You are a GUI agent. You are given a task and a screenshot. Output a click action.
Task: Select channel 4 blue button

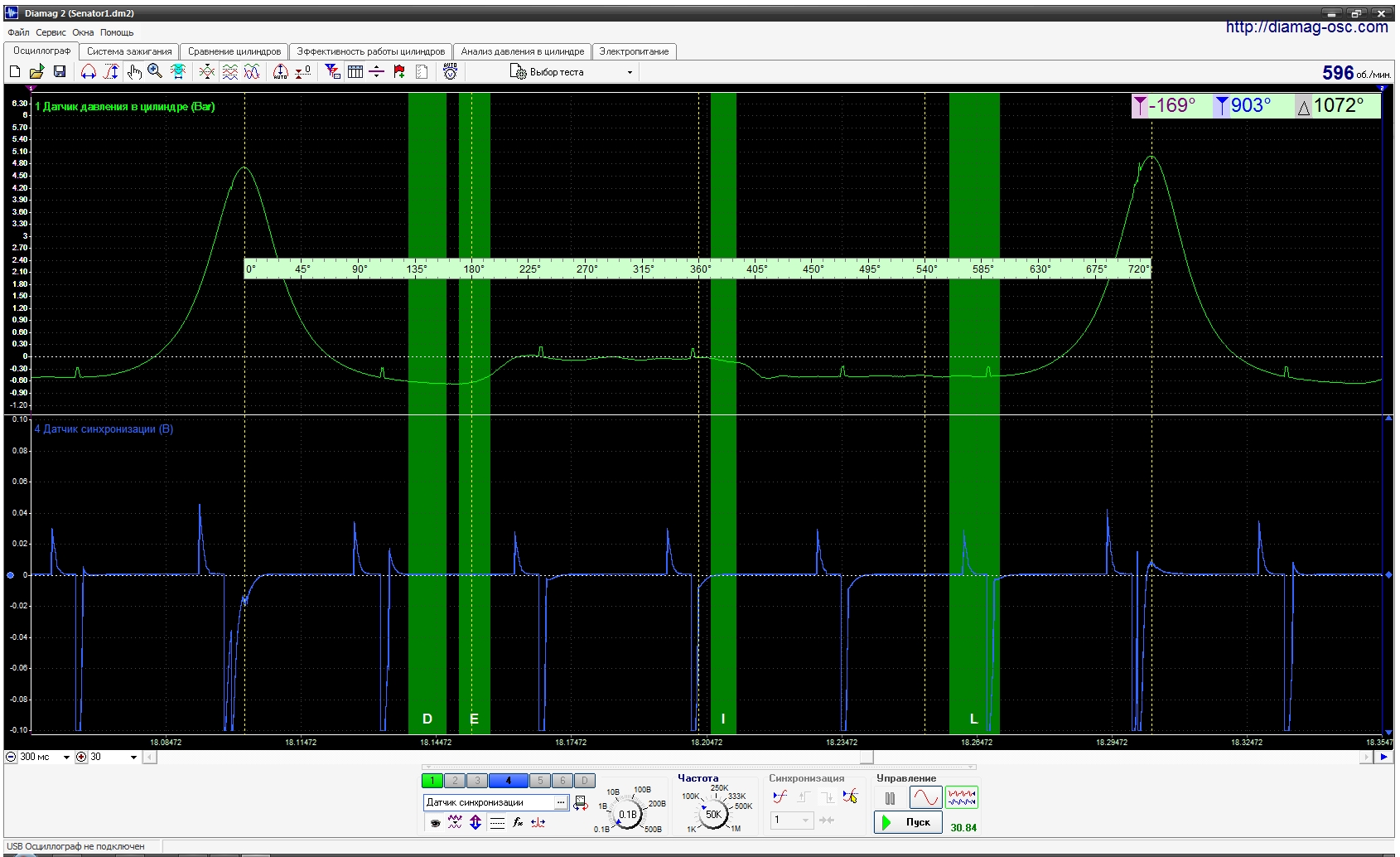tap(509, 780)
